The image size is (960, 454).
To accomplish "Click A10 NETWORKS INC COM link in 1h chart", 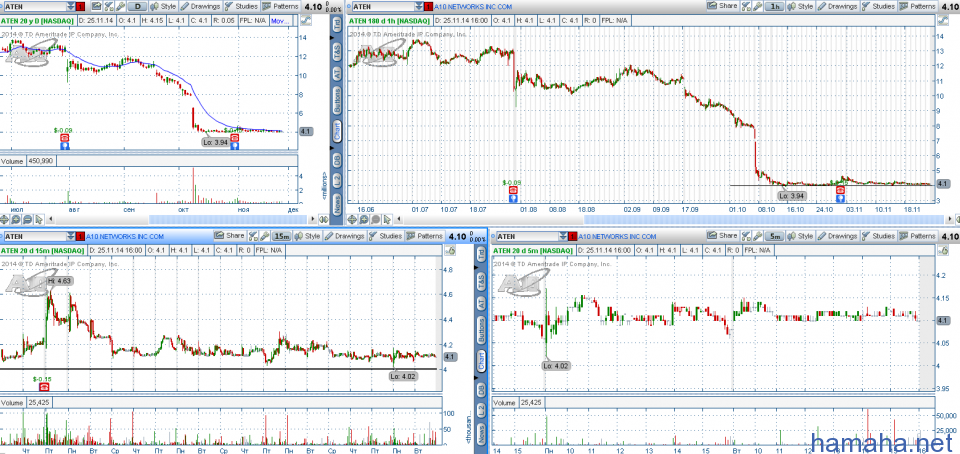I will tap(473, 7).
